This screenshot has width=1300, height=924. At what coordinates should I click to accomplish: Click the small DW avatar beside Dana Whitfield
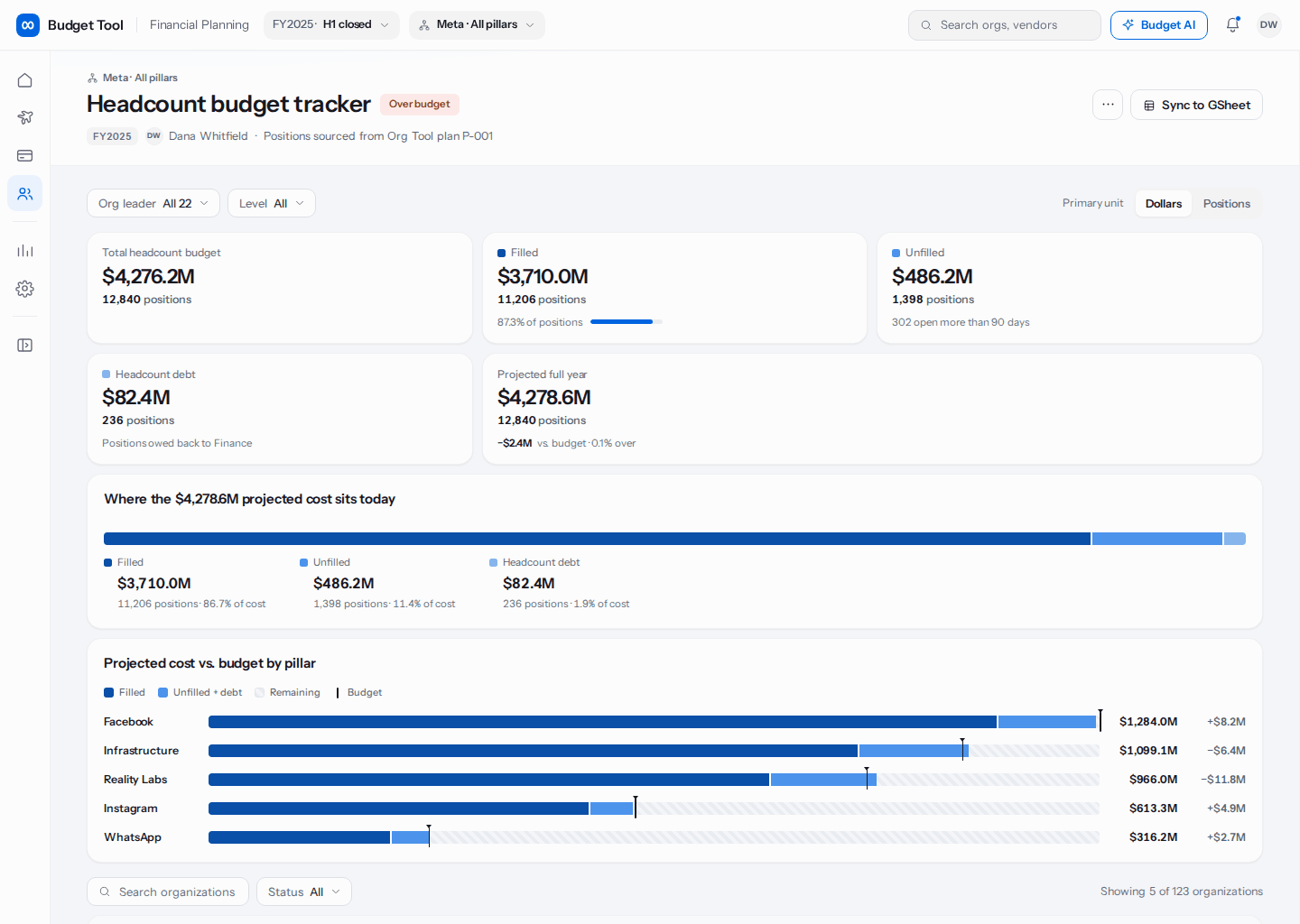click(153, 136)
